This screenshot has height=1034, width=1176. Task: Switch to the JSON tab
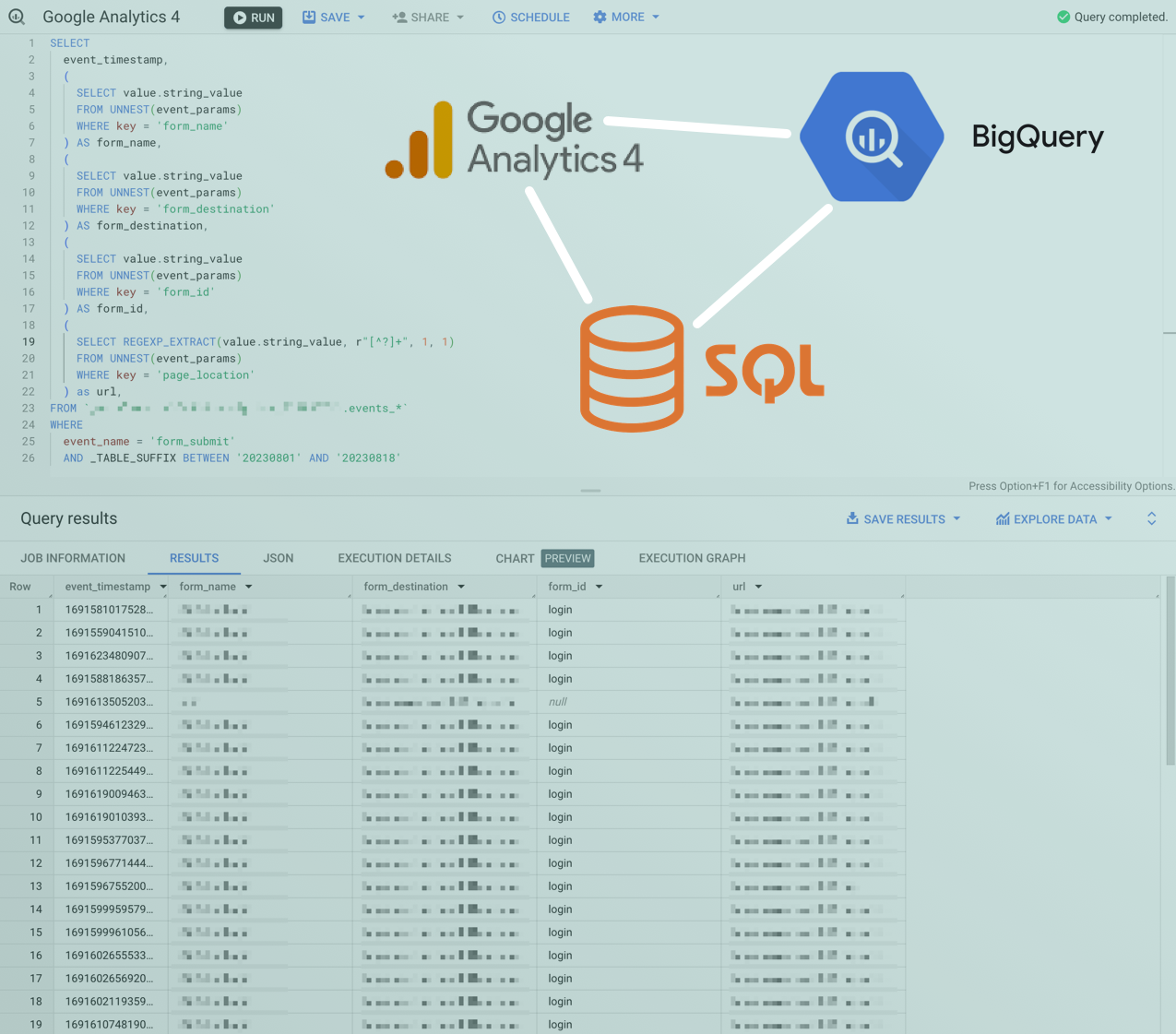point(278,558)
